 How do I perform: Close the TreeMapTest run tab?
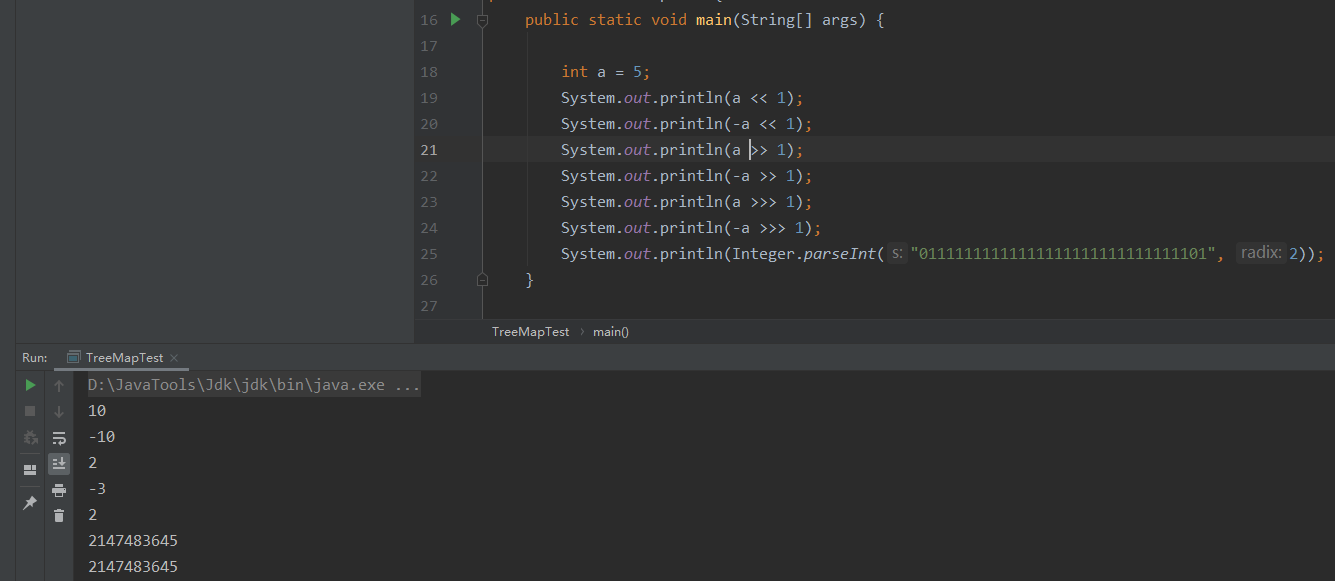[x=173, y=357]
